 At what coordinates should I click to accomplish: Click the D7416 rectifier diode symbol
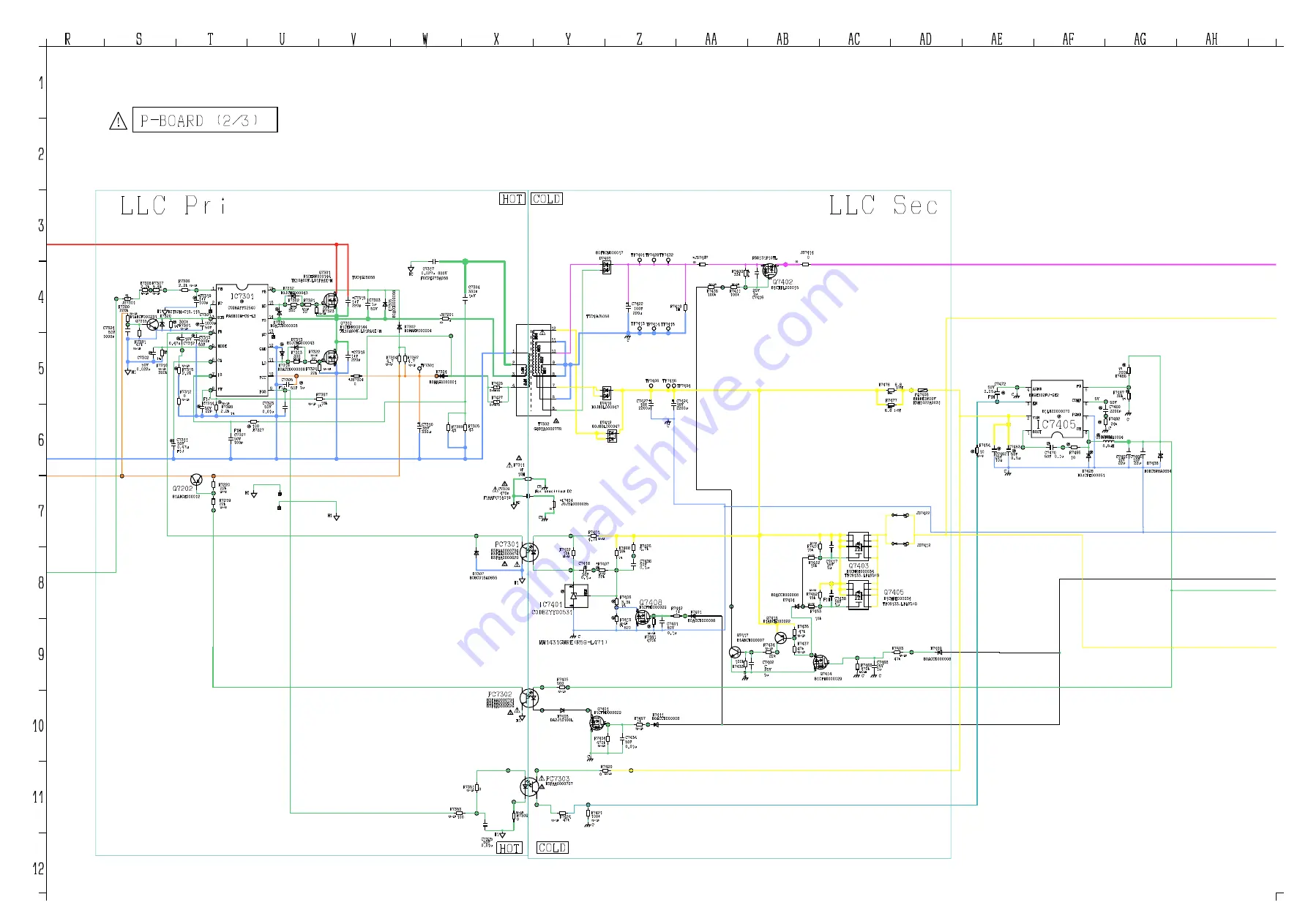tap(606, 393)
